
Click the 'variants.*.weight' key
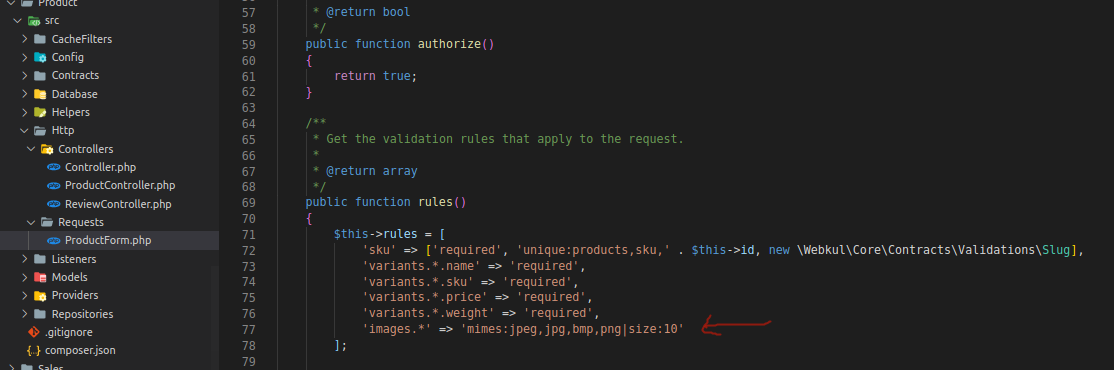(428, 313)
